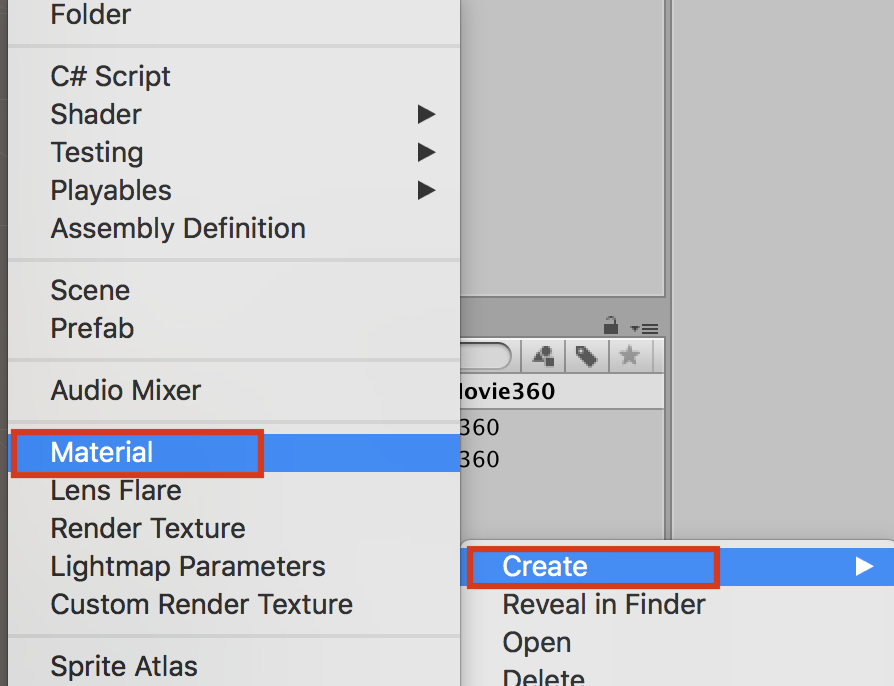Open the Project panel options menu
This screenshot has width=894, height=686.
(644, 327)
